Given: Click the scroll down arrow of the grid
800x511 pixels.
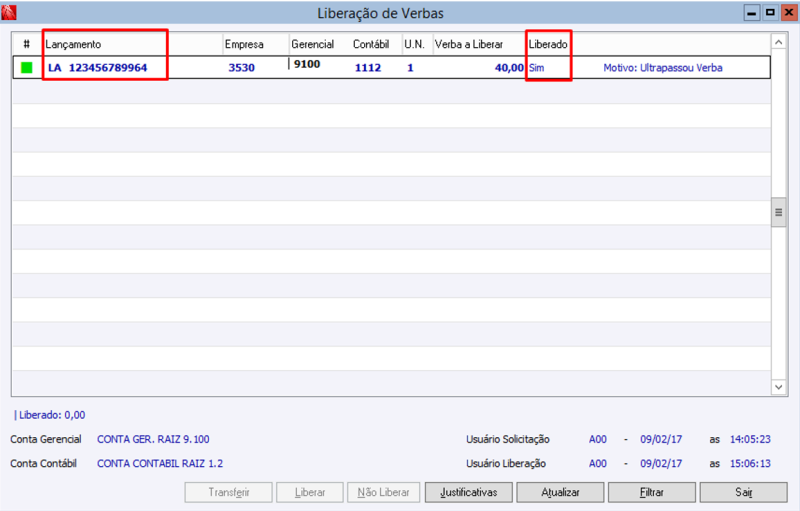Looking at the screenshot, I should click(x=779, y=387).
